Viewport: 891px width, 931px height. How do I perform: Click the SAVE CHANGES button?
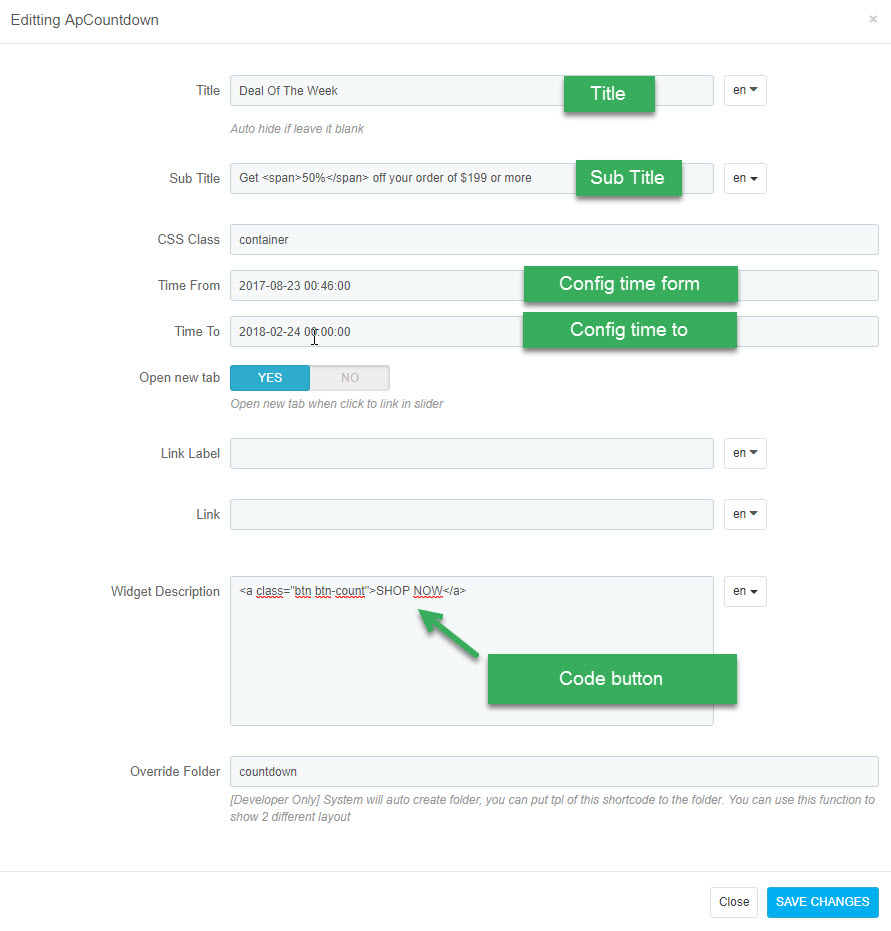[x=822, y=902]
